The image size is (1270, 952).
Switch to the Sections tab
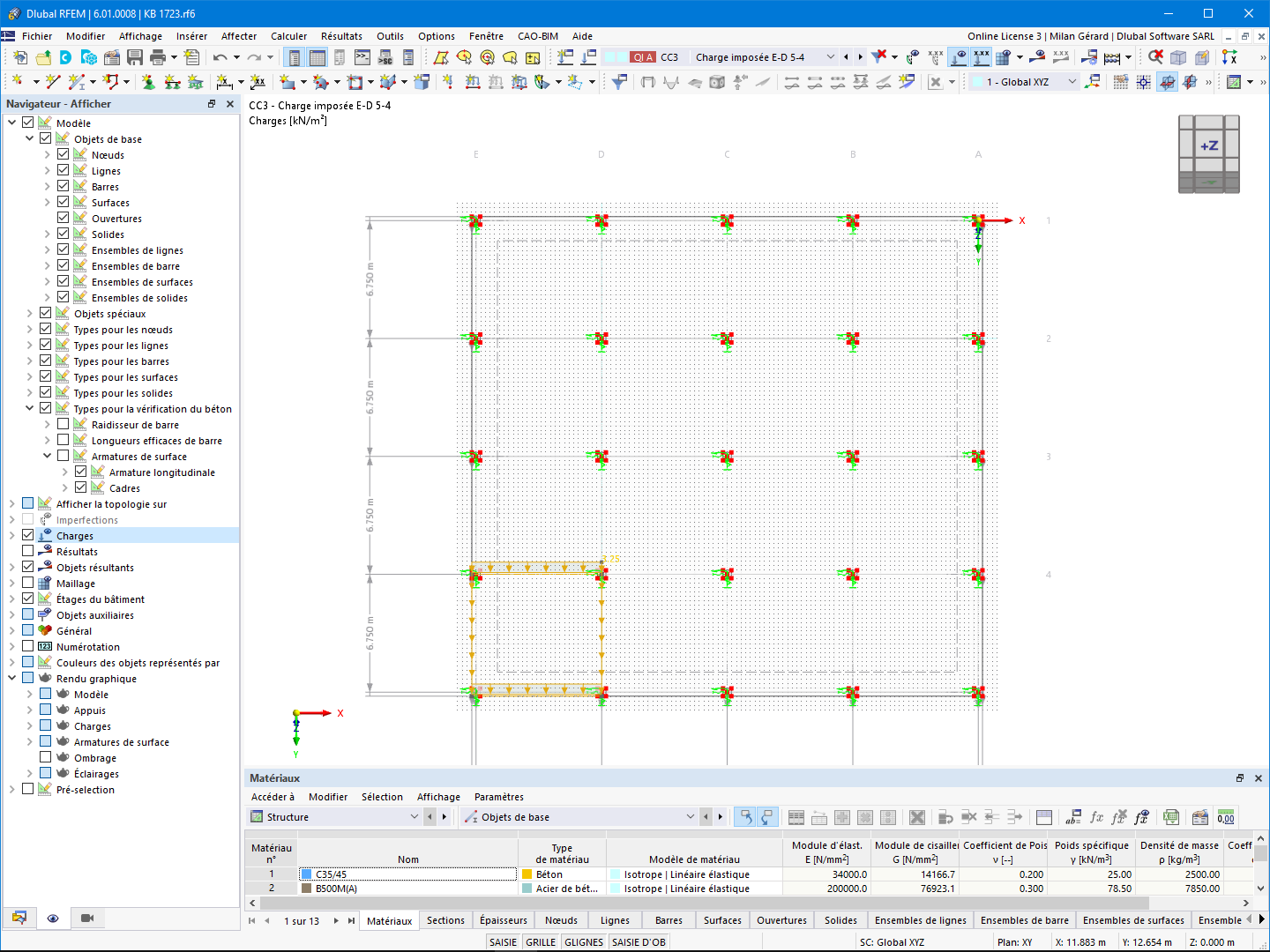click(x=445, y=920)
